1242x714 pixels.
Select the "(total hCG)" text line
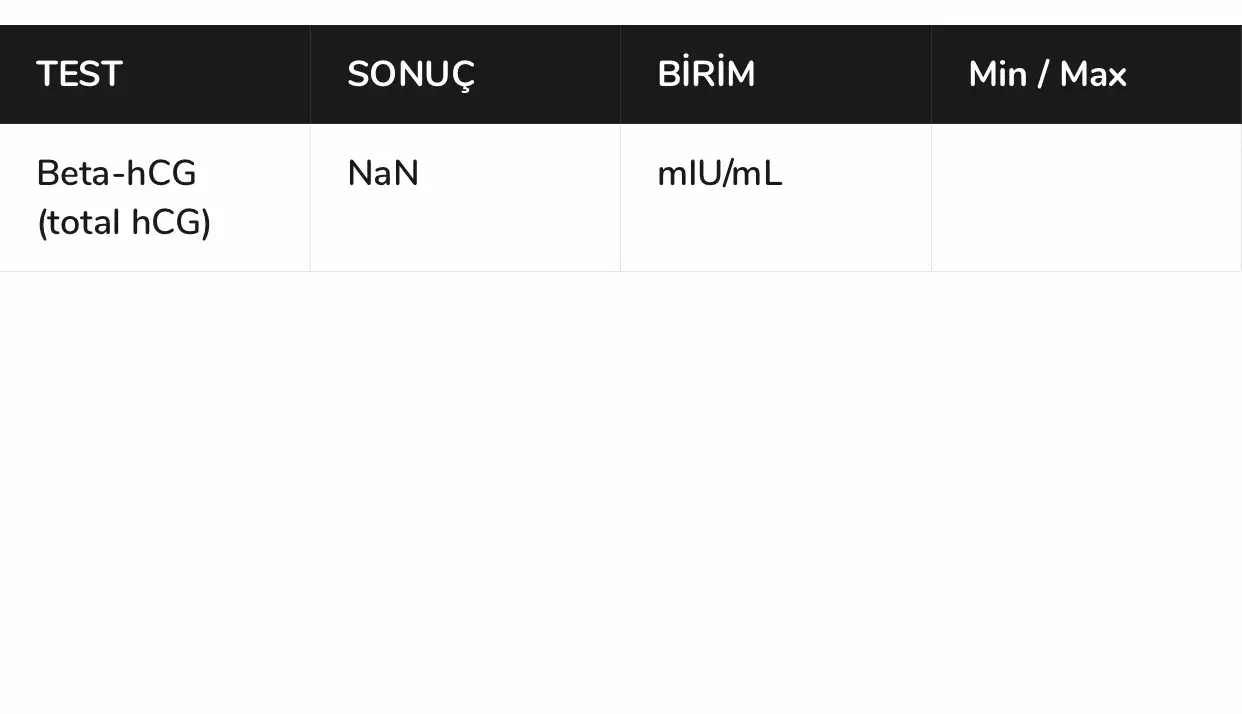[x=124, y=222]
